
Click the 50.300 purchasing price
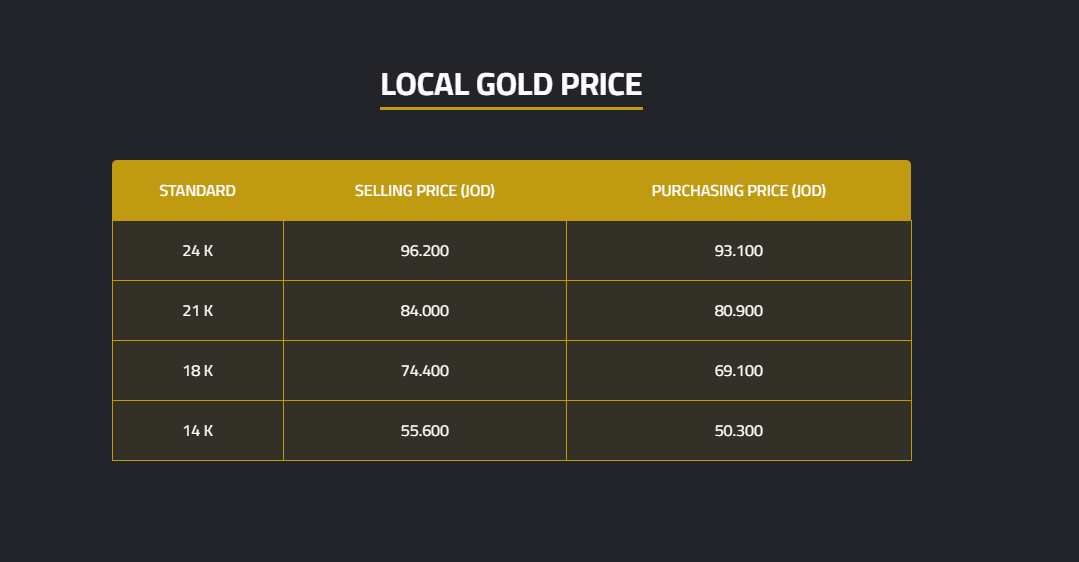tap(739, 431)
